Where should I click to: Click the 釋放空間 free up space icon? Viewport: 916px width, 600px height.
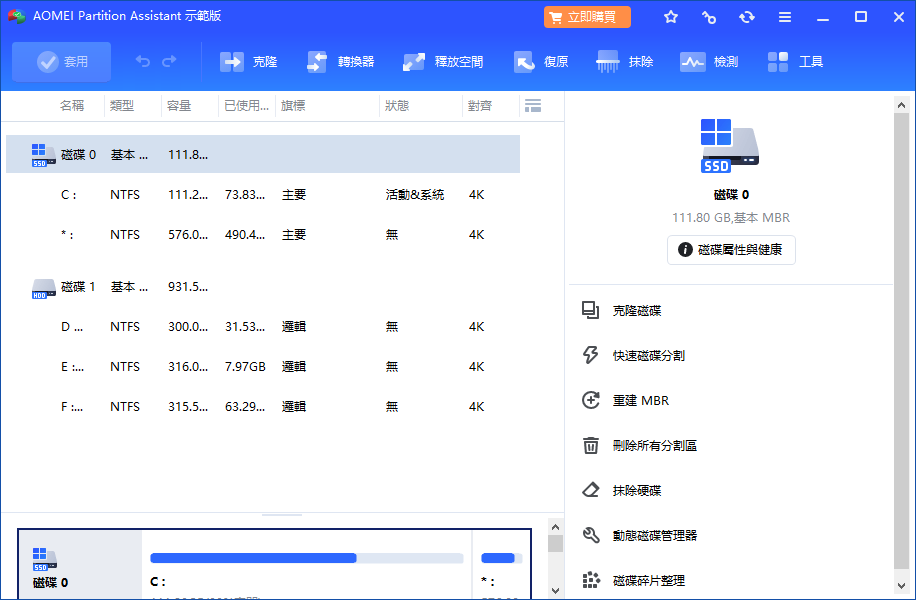(x=443, y=62)
